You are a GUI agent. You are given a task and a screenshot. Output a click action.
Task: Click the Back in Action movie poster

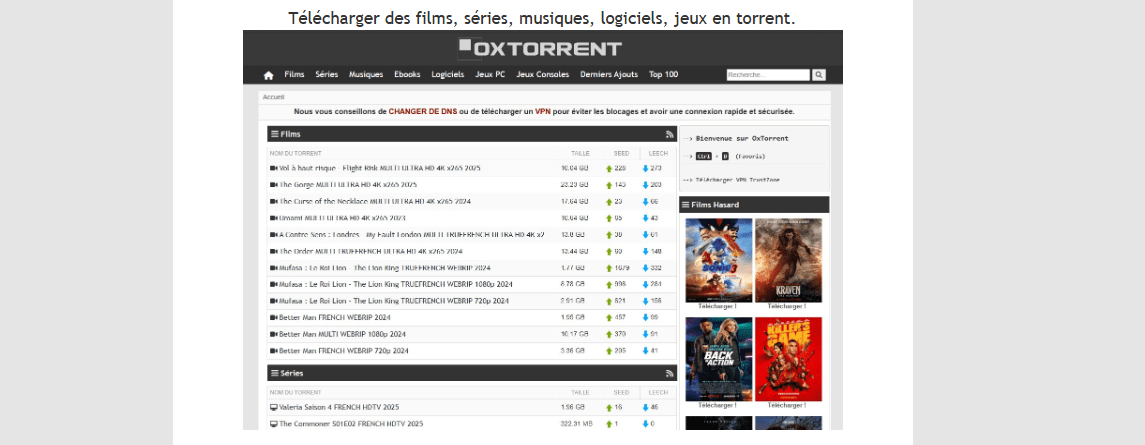pyautogui.click(x=719, y=359)
